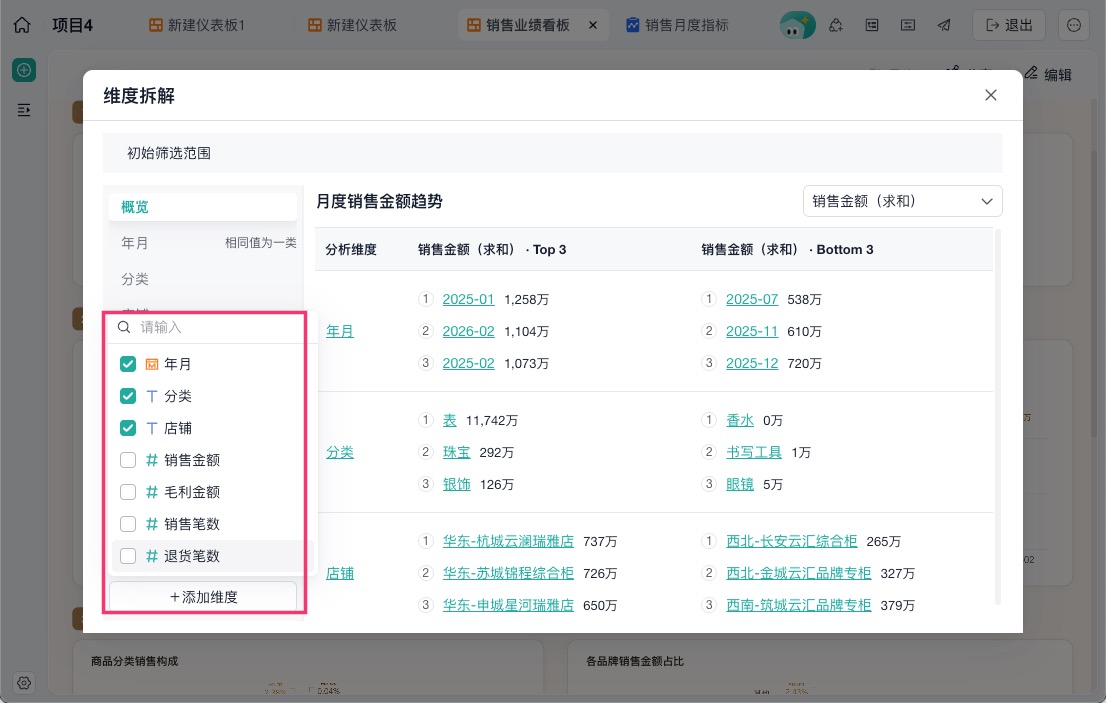The width and height of the screenshot is (1106, 703).
Task: Click the paper plane publish icon
Action: [944, 25]
